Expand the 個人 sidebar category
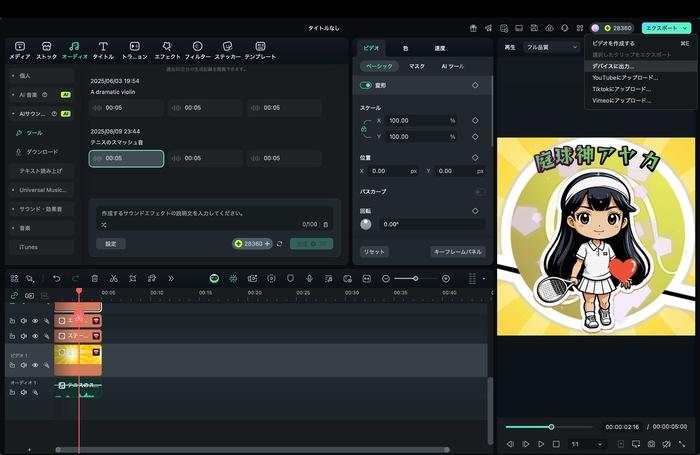The height and width of the screenshot is (455, 700). tap(41, 76)
